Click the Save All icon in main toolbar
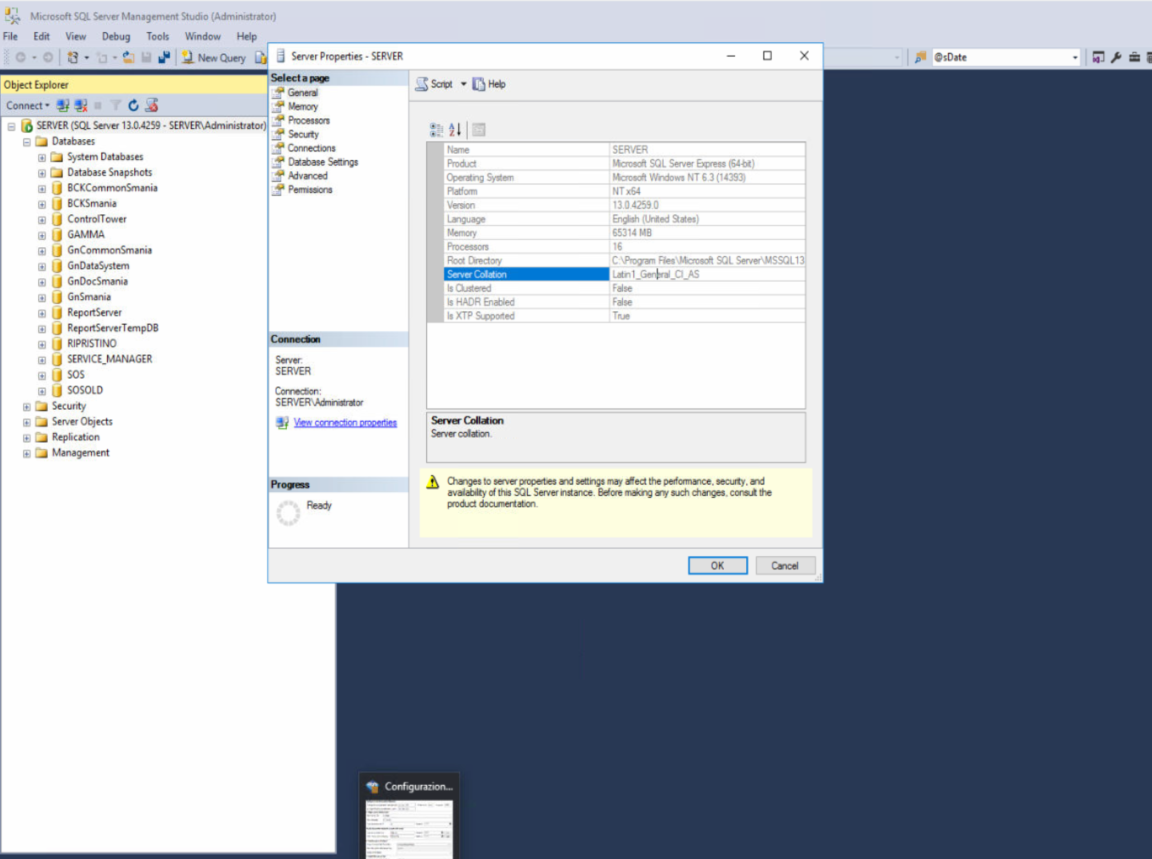This screenshot has height=859, width=1152. [x=162, y=58]
